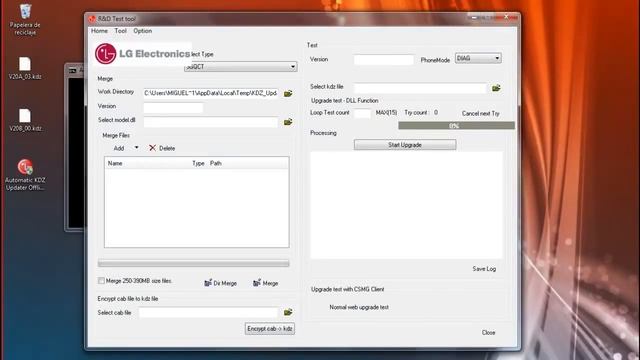Browse for model dll file icon
The height and width of the screenshot is (360, 640).
pos(288,122)
